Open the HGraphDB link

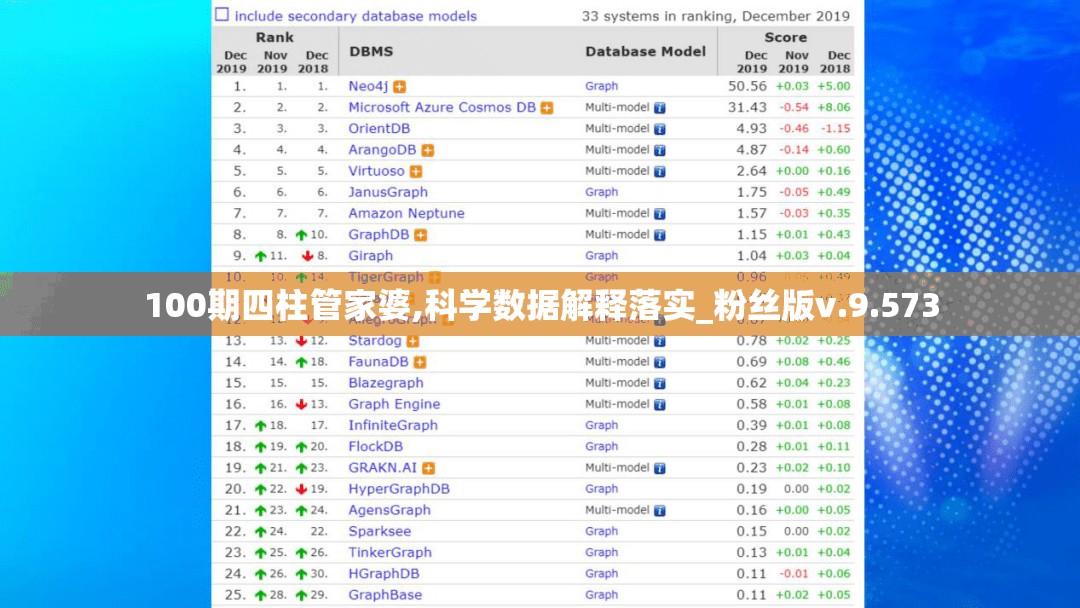click(x=384, y=574)
